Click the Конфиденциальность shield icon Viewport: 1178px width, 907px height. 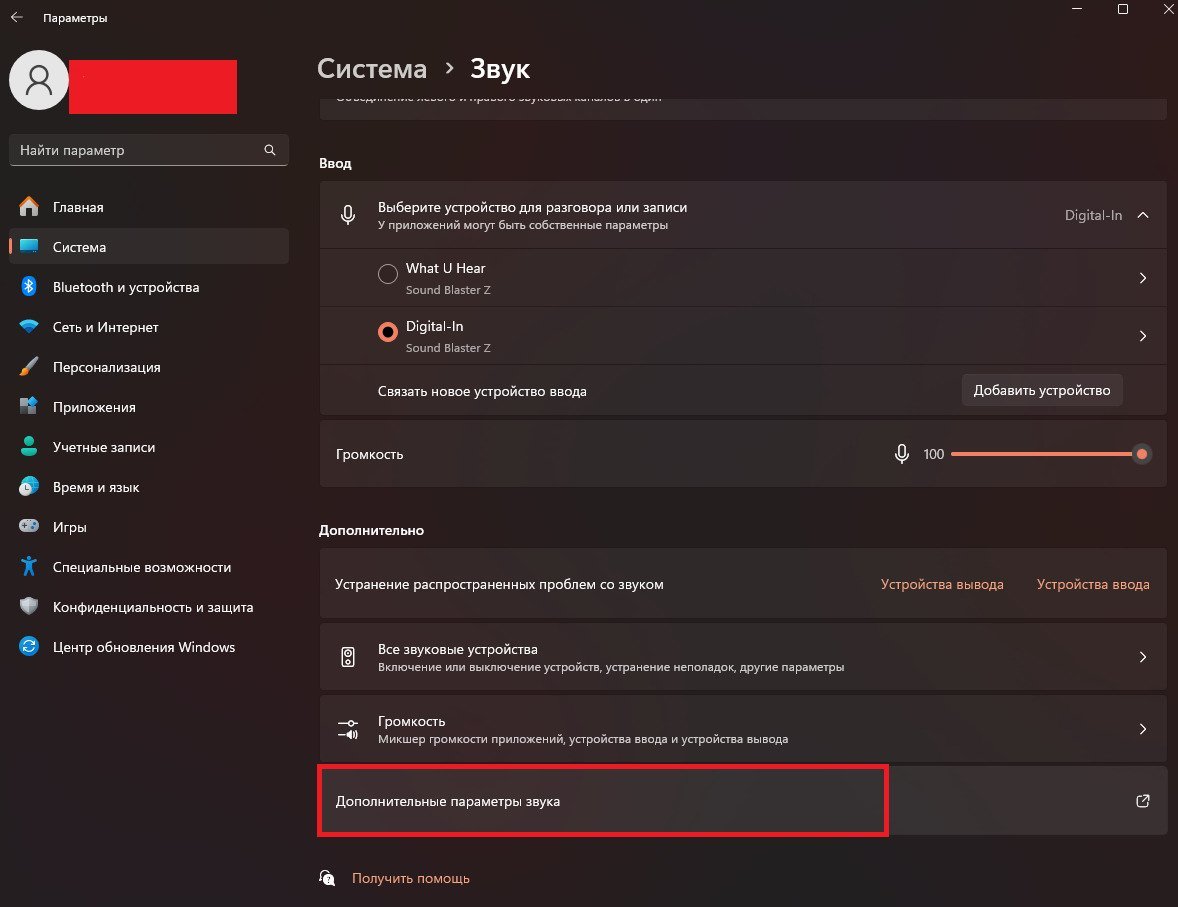[x=29, y=606]
